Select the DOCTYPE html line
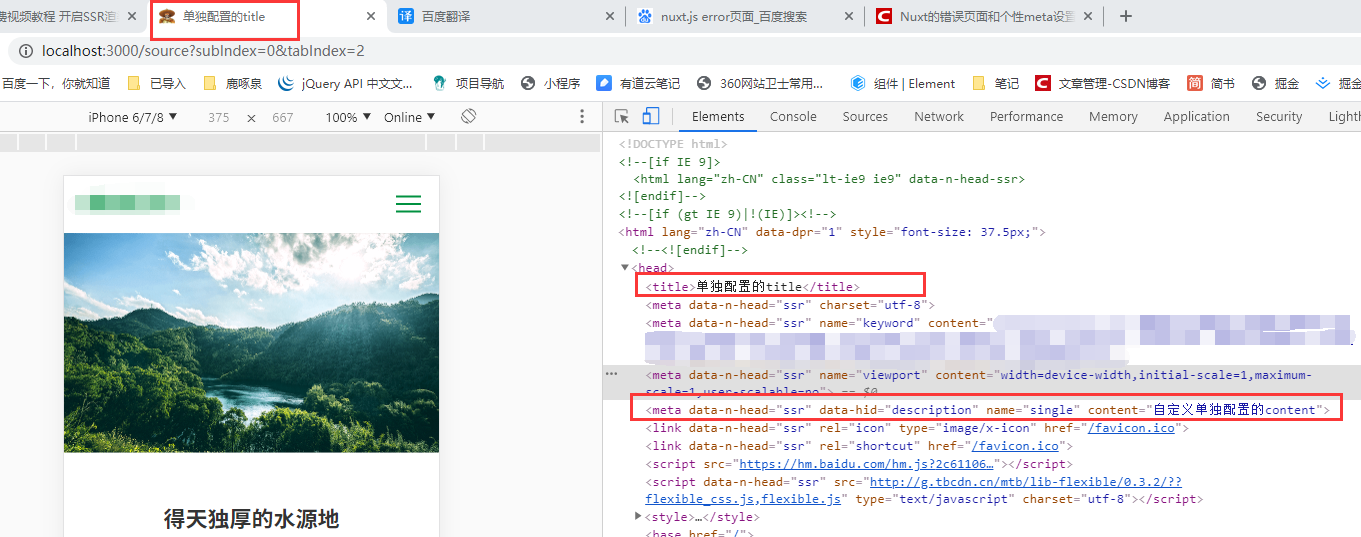The image size is (1361, 537). coord(673,144)
